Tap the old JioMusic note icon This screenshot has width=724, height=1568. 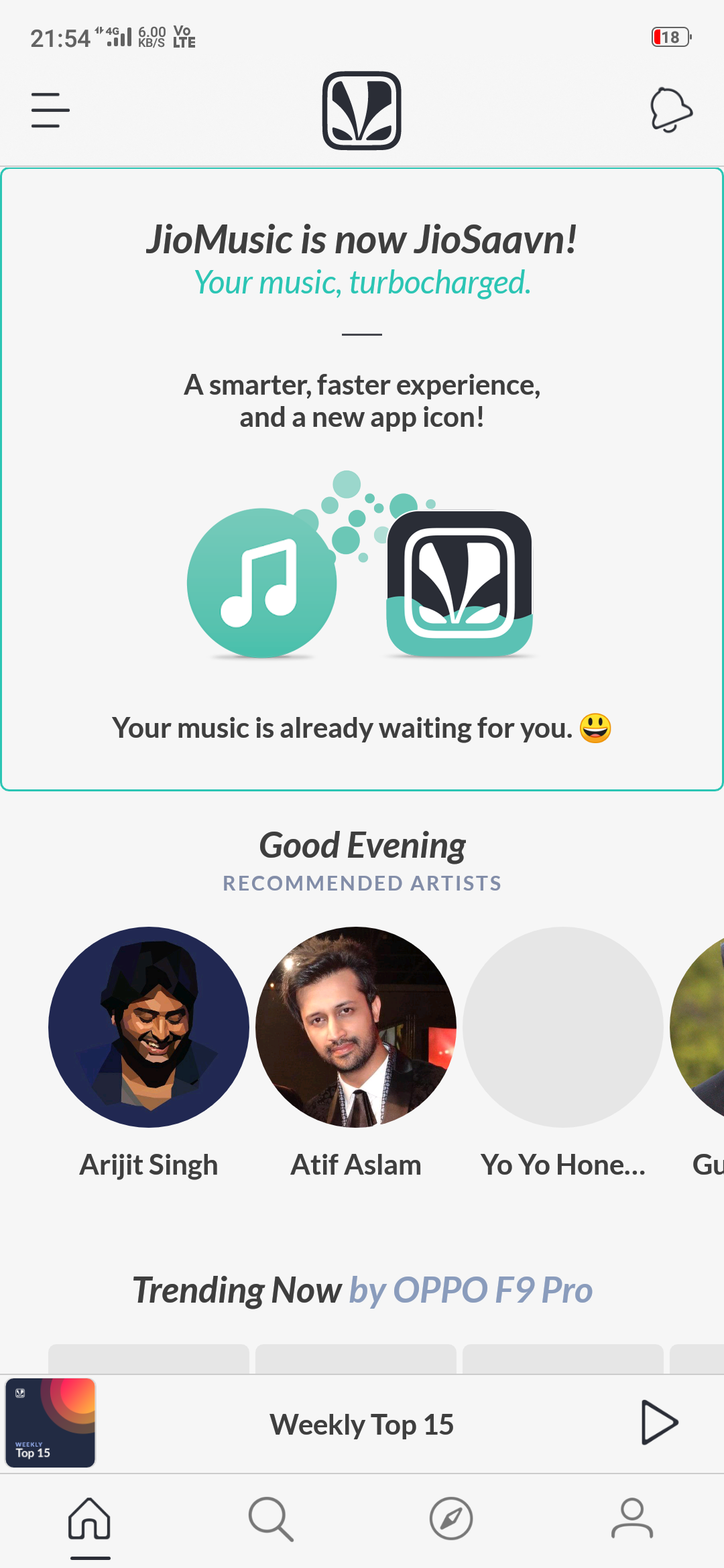tap(261, 583)
